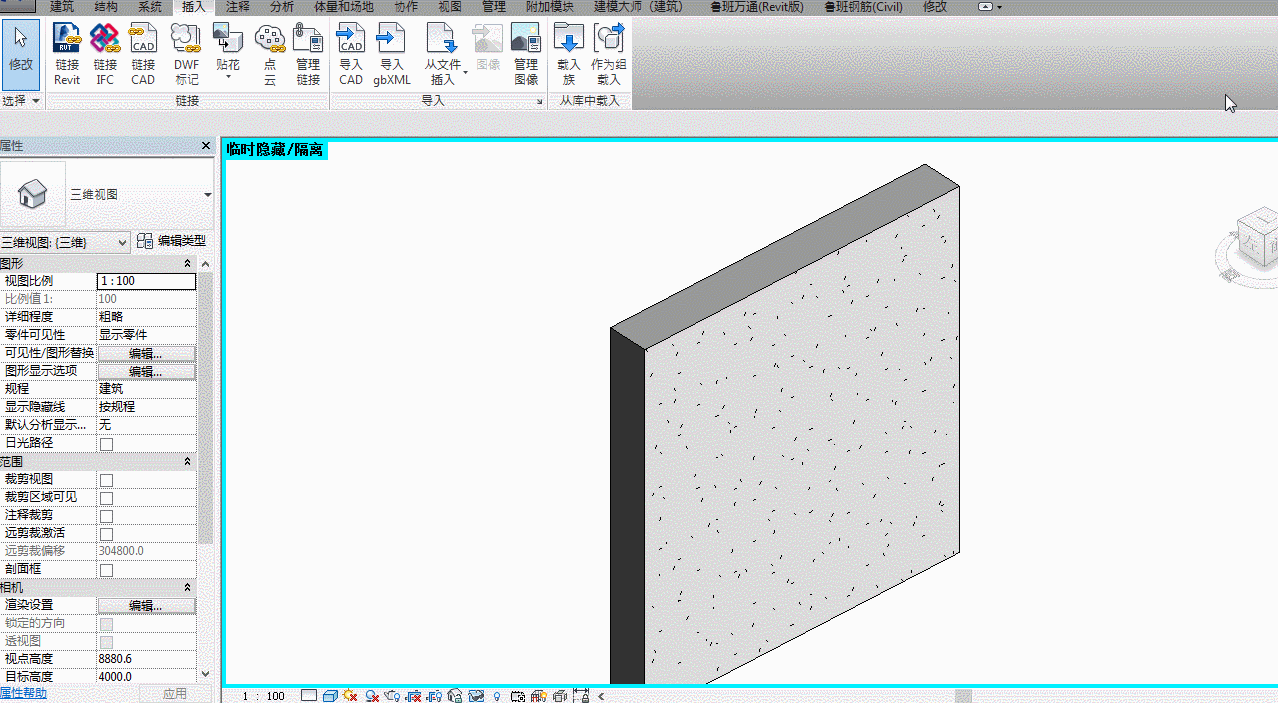Enable the 日光路径 checkbox
1278x703 pixels.
(106, 444)
